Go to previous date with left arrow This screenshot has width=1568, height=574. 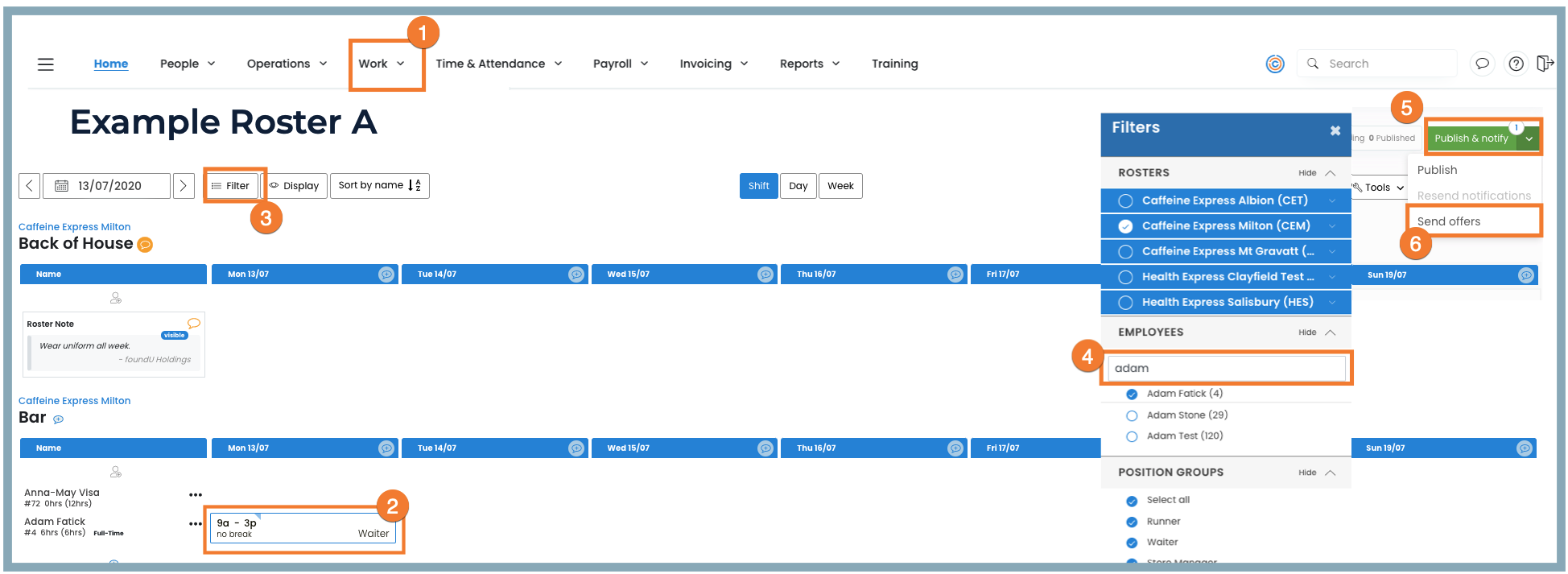tap(30, 186)
